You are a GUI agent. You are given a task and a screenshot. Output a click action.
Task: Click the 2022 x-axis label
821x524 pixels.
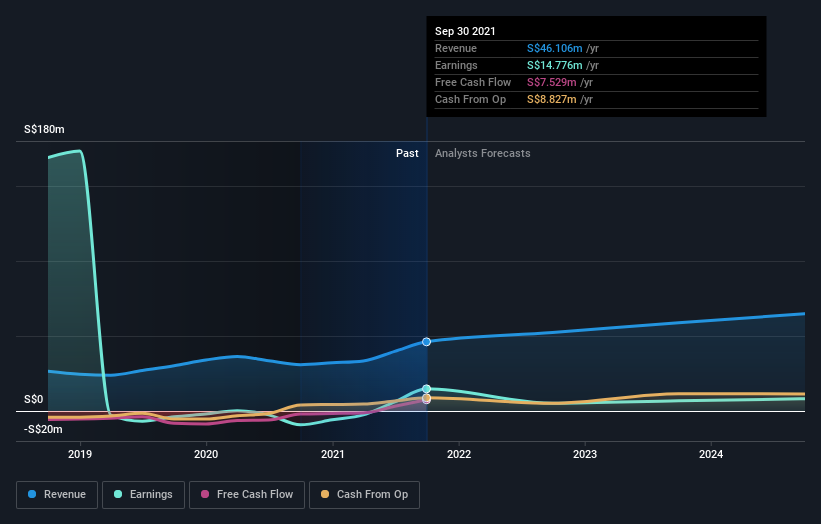[x=459, y=454]
